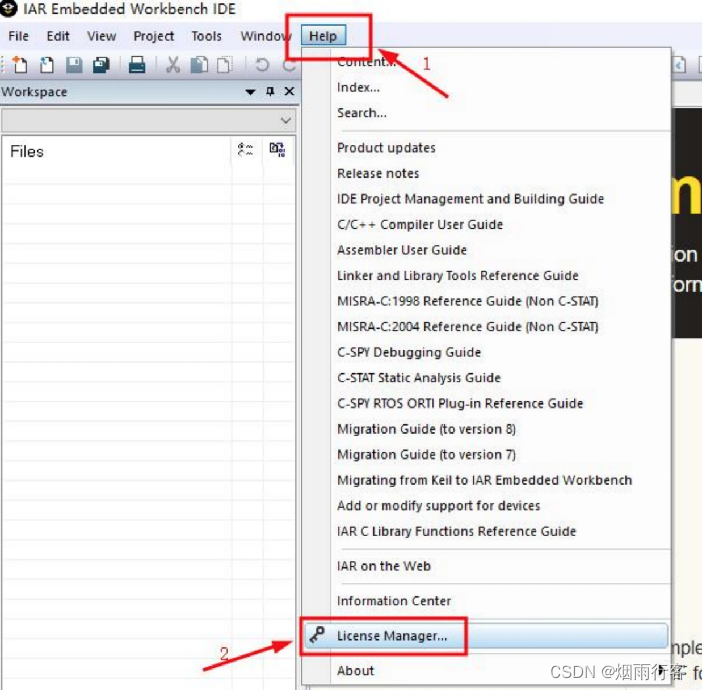Create a new document via toolbar icon
Viewport: 702px width, 690px height.
tap(19, 64)
